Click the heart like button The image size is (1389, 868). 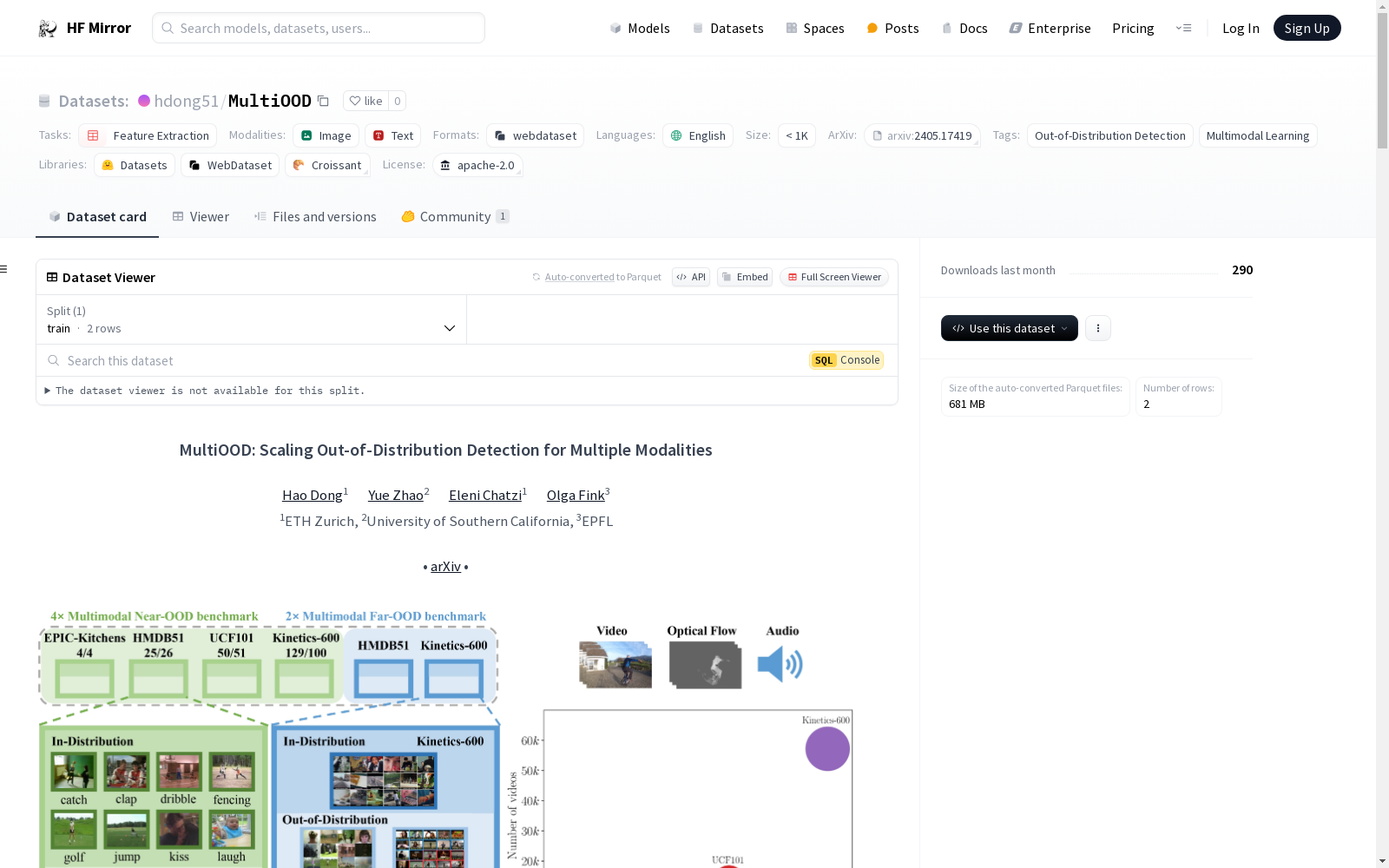365,101
